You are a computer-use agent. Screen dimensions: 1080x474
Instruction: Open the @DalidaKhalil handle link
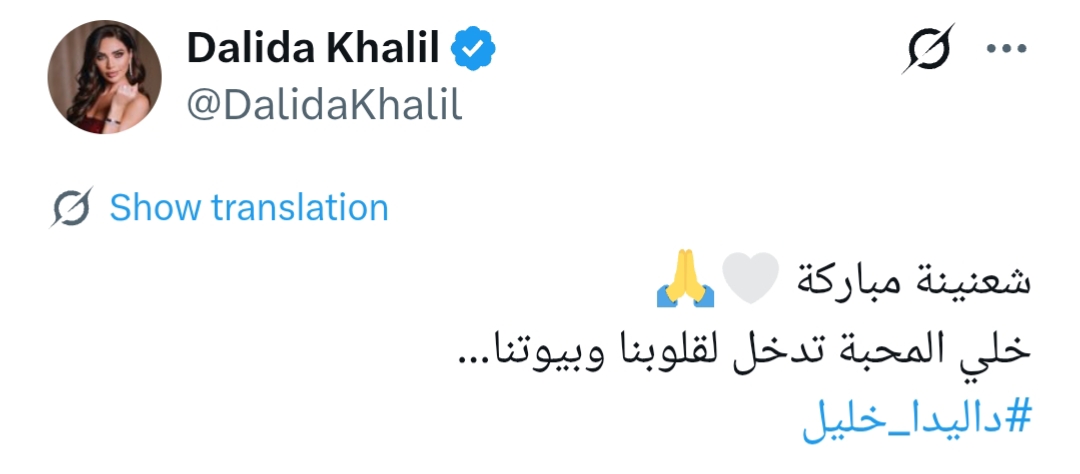[x=325, y=103]
